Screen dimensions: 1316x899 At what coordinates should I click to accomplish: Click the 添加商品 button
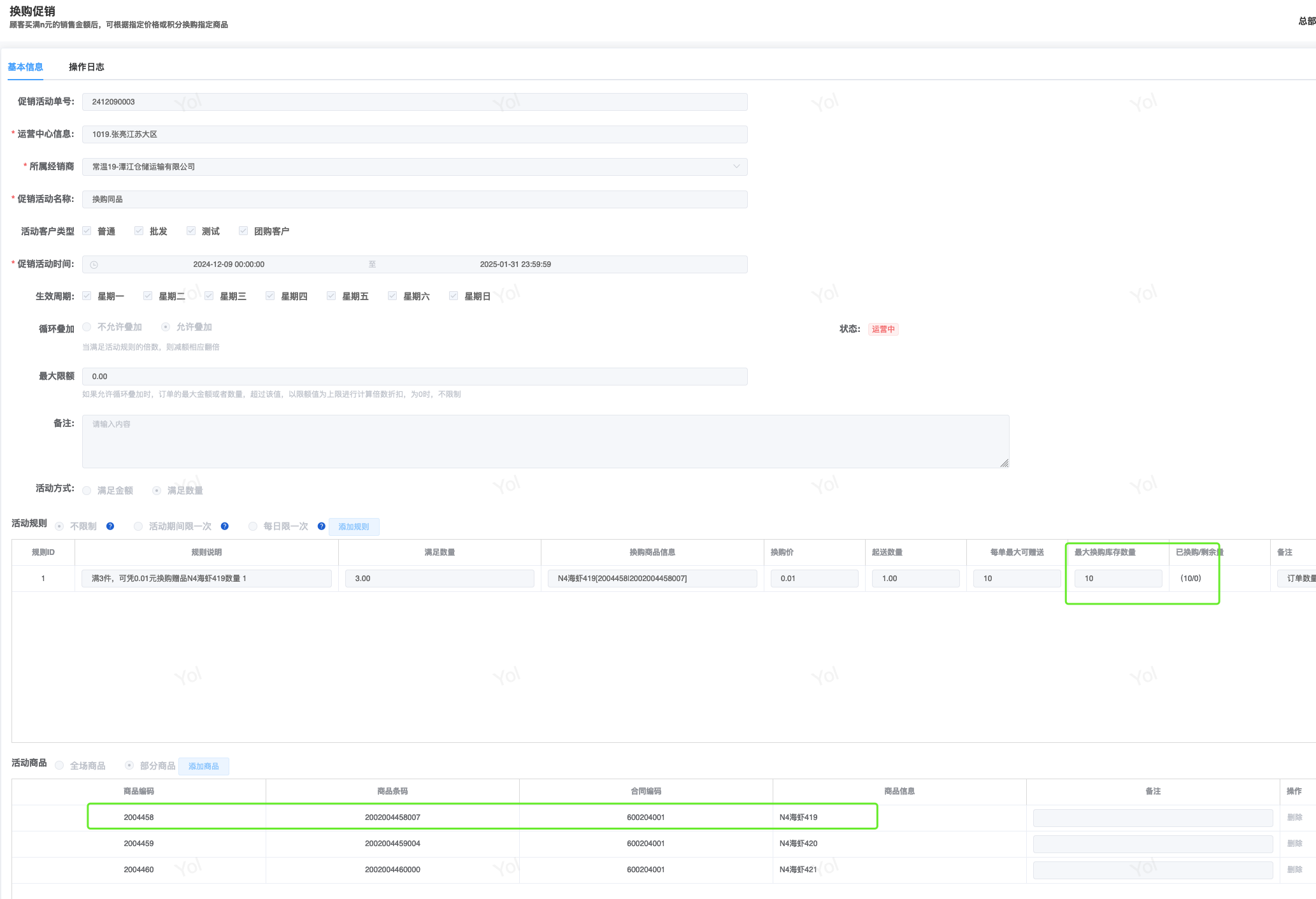203,766
